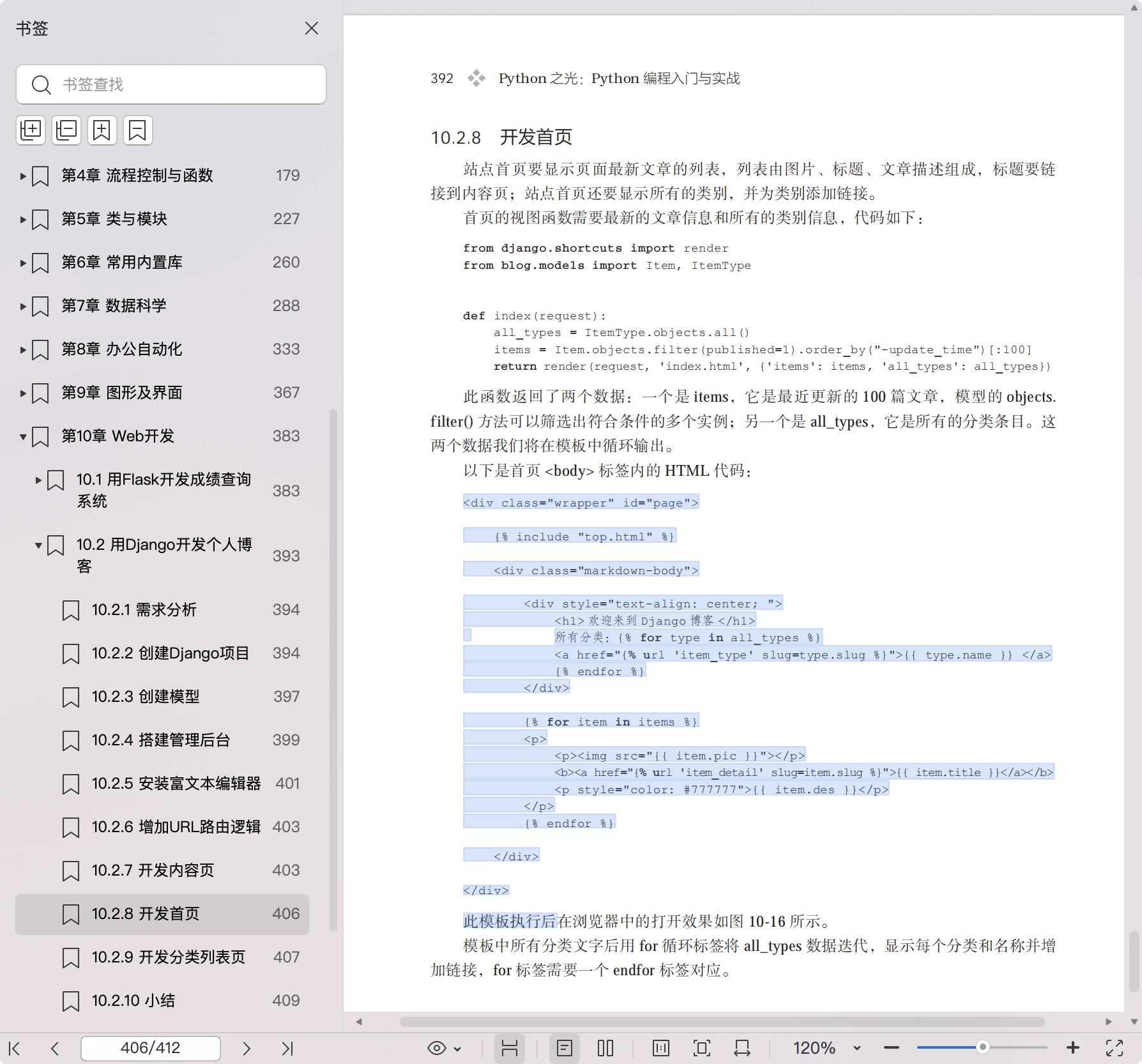The image size is (1142, 1064).
Task: Click bookmark icon beside 第9章 图形及界面
Action: (x=40, y=393)
